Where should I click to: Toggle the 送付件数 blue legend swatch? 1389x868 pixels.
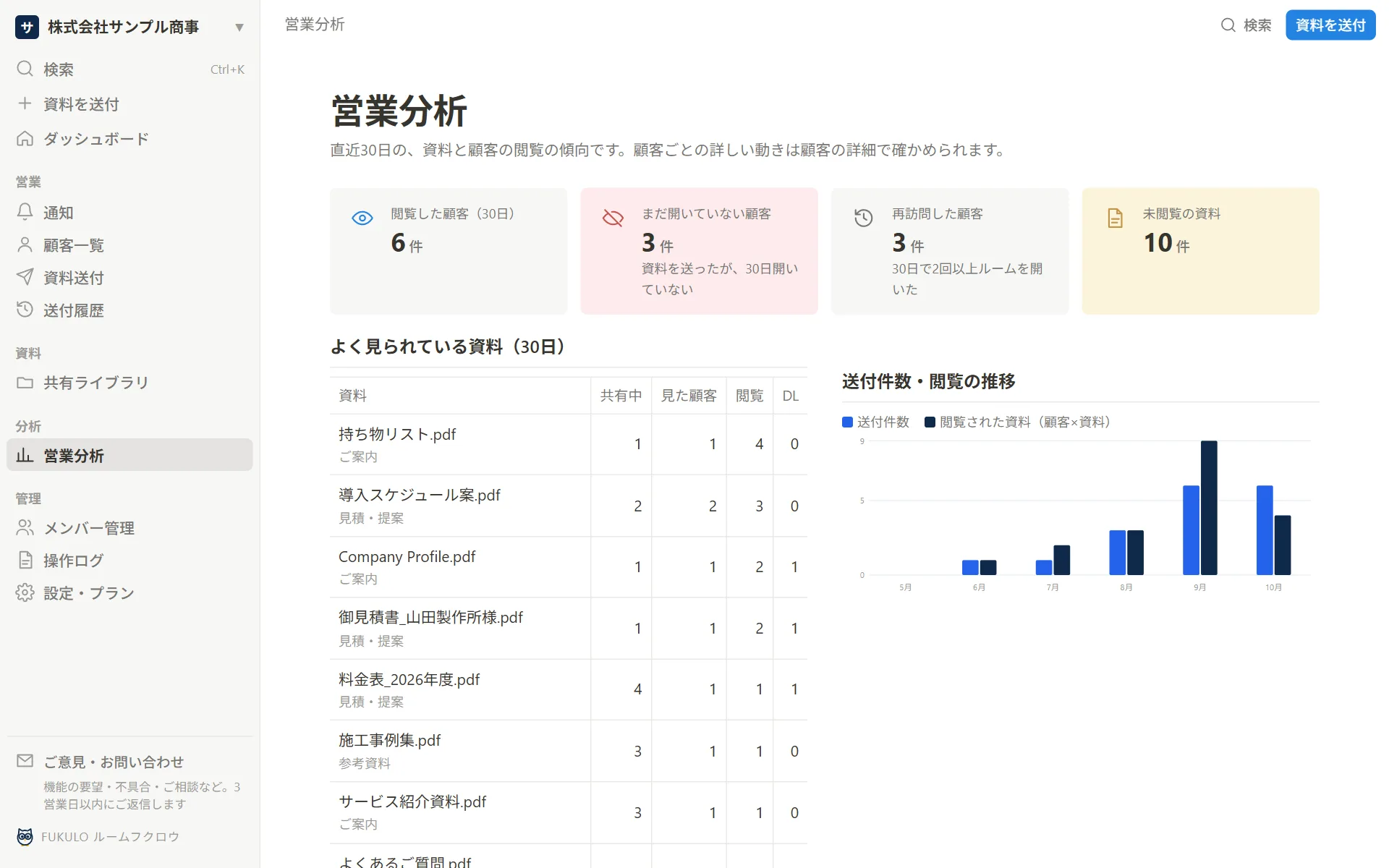(847, 422)
